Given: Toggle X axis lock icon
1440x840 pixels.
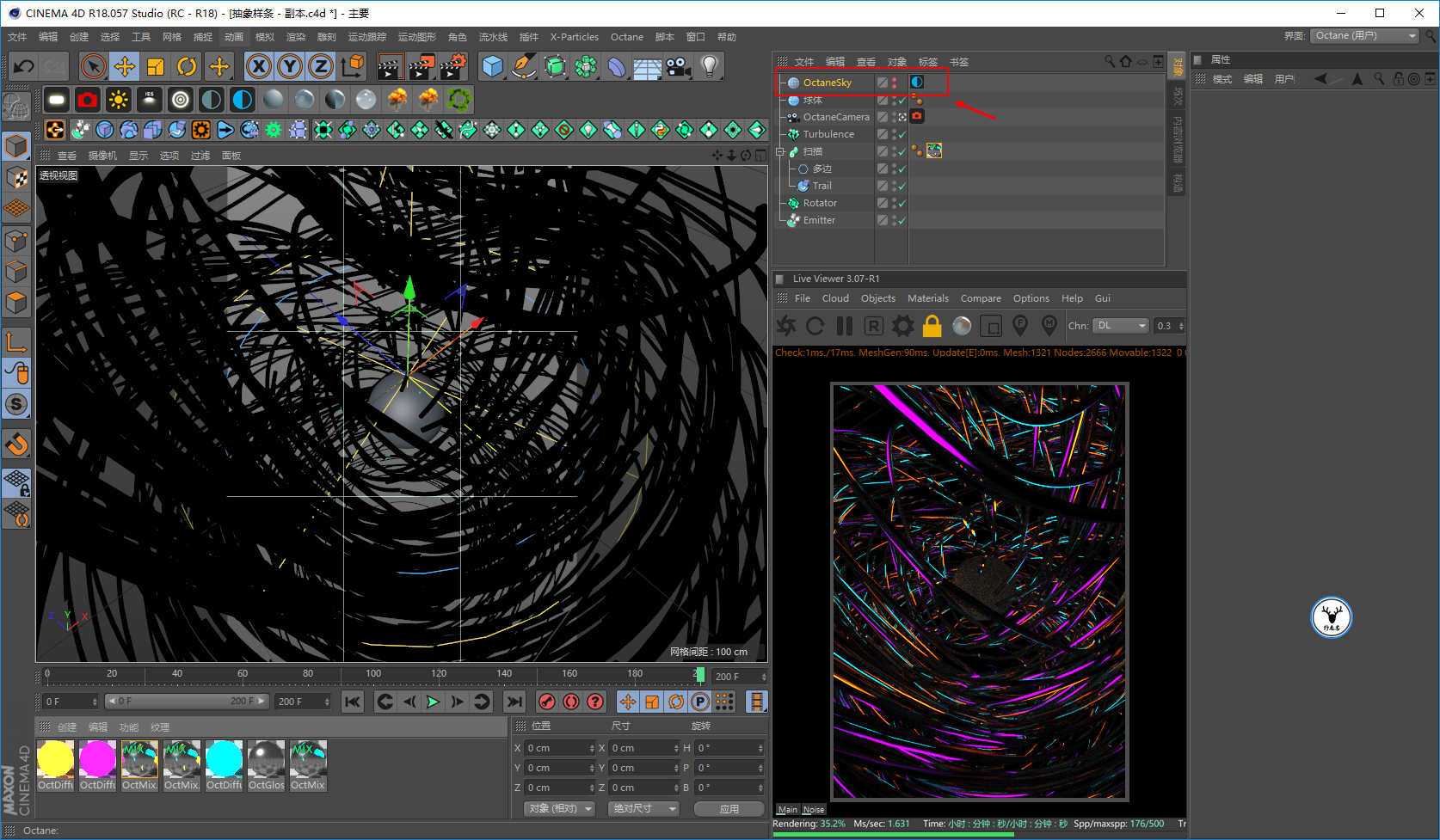Looking at the screenshot, I should click(259, 66).
